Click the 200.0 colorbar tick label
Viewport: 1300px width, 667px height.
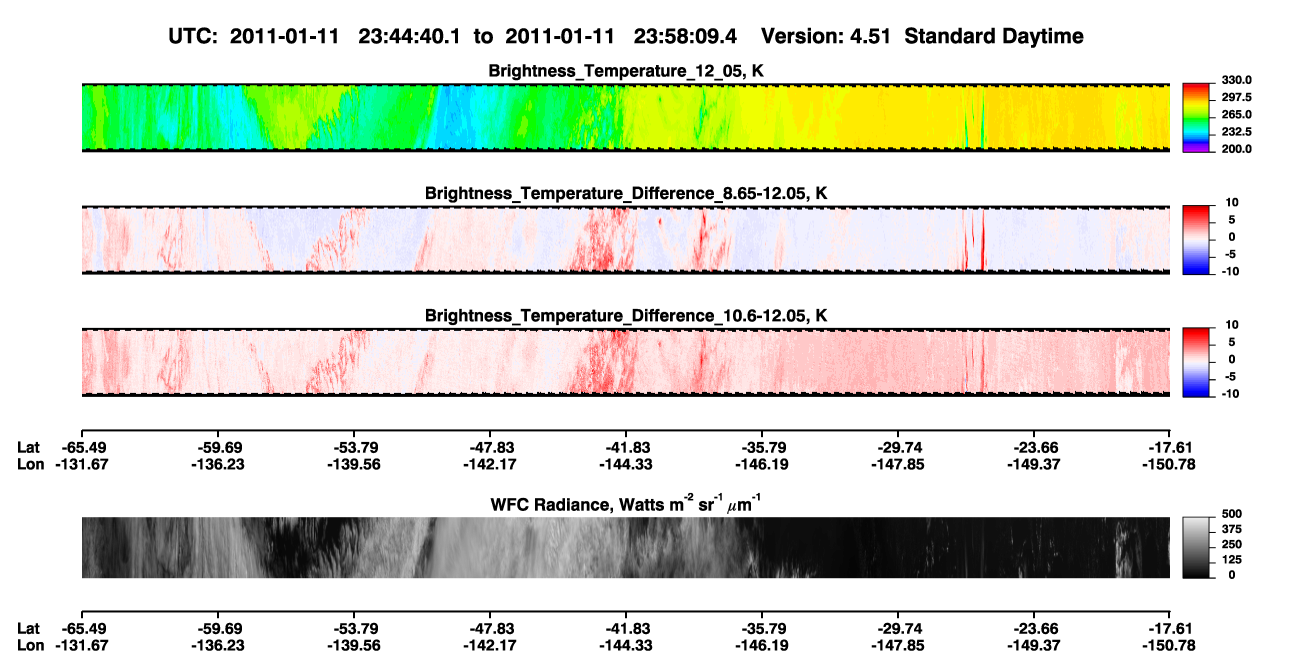1235,148
